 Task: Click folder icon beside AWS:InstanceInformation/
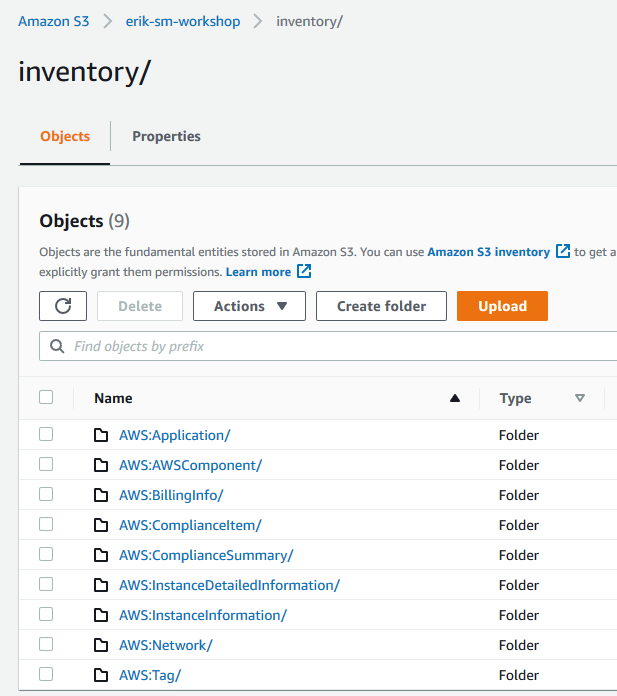101,615
